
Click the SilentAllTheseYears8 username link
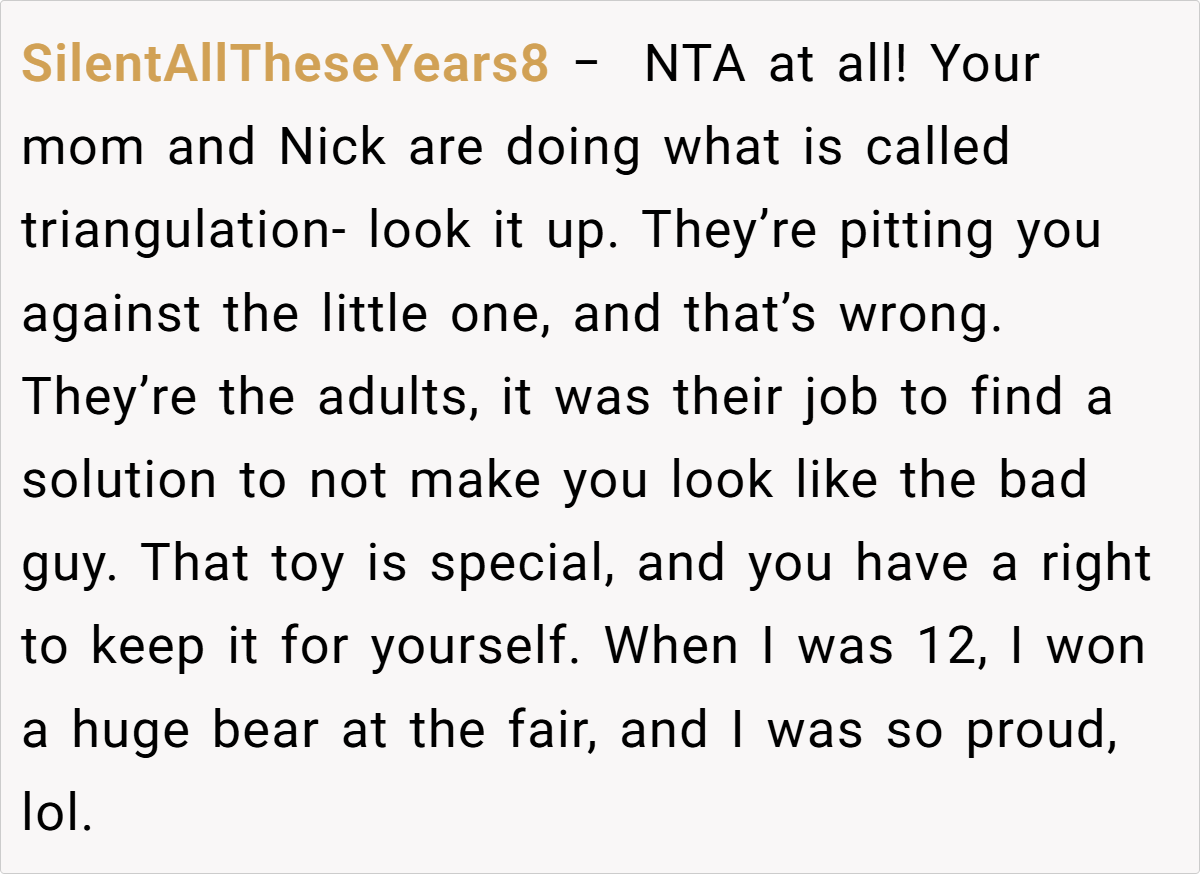[x=285, y=66]
